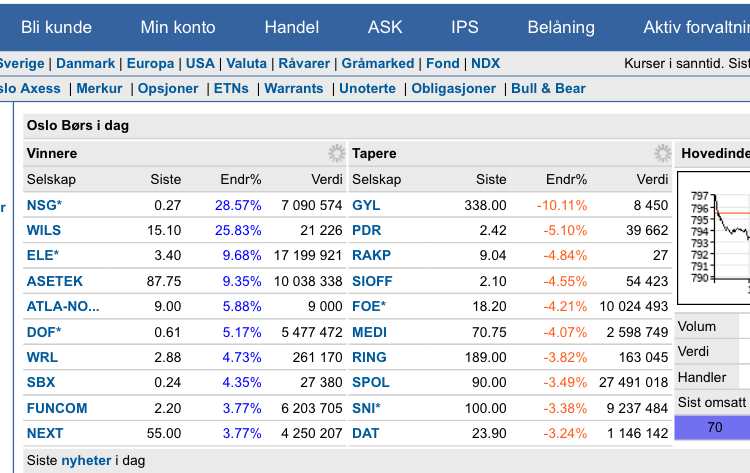Image resolution: width=750 pixels, height=473 pixels.
Task: Click the Hovedindeks chart thumbnail
Action: (x=713, y=238)
